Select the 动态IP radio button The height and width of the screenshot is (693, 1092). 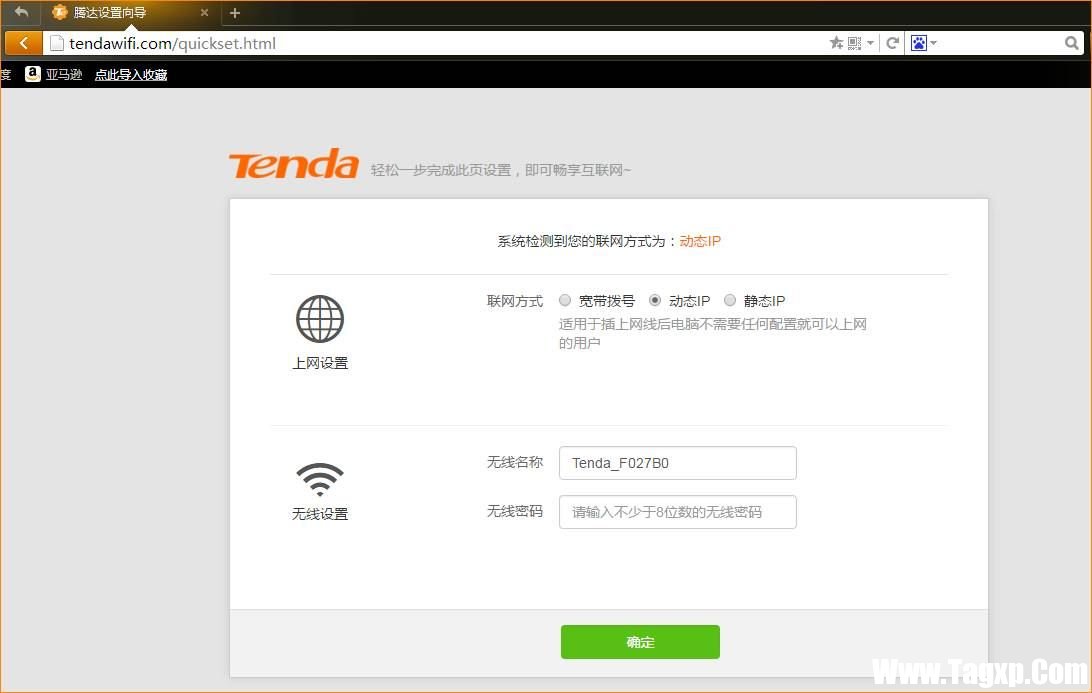pos(655,300)
